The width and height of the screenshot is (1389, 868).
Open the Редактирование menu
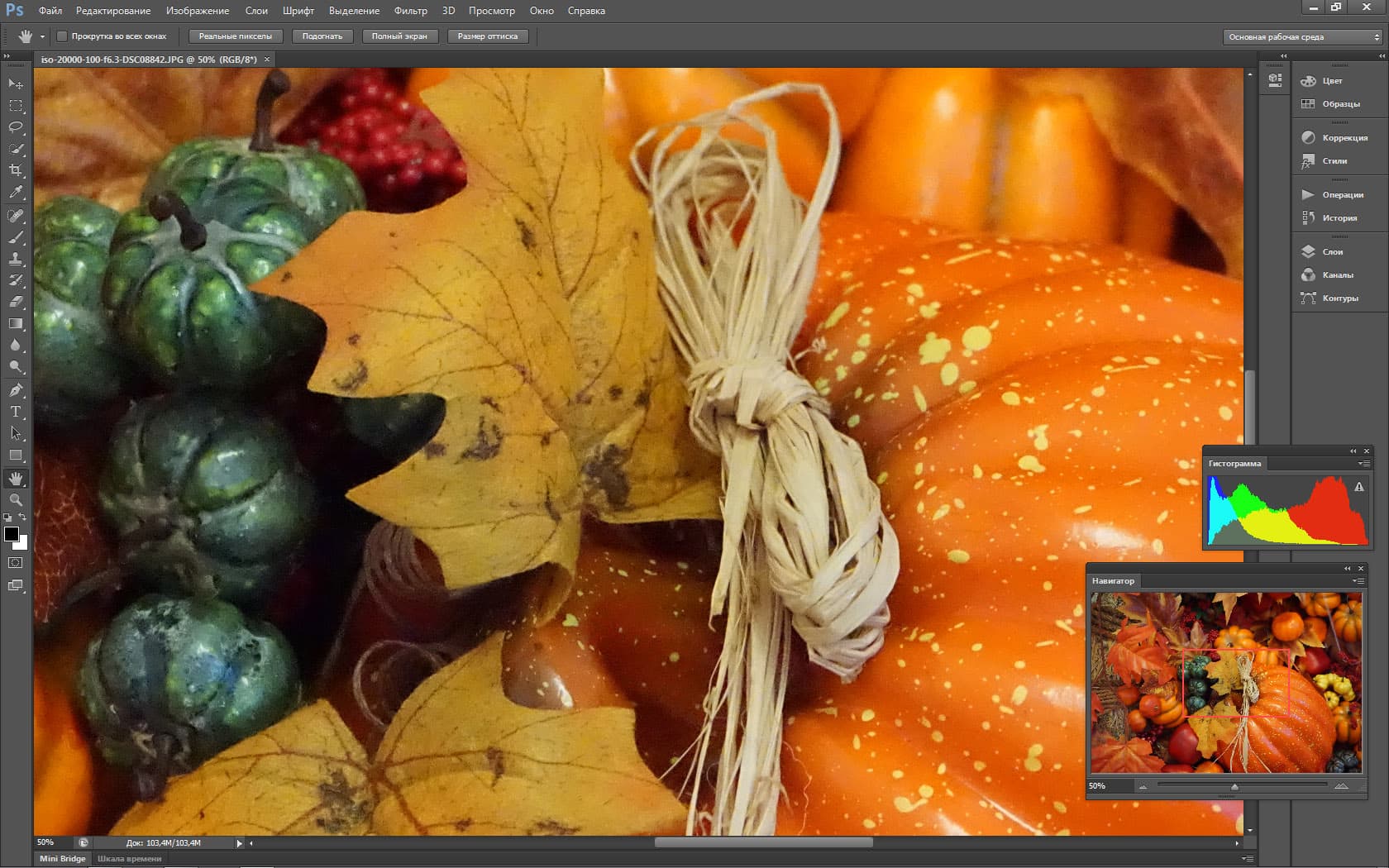[113, 11]
